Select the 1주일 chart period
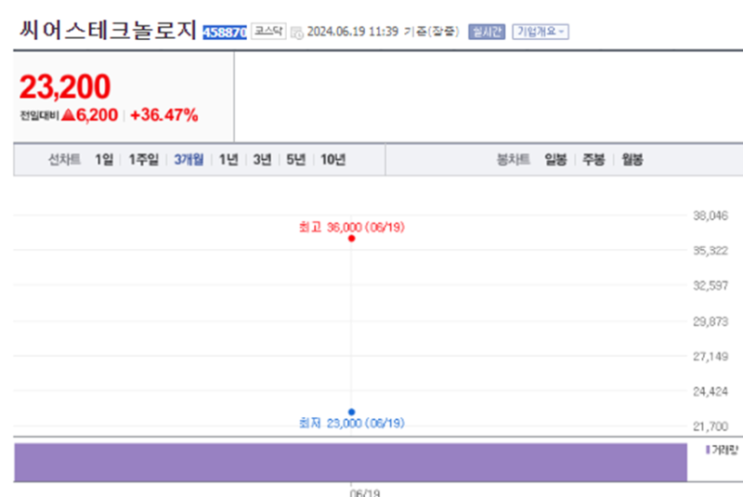Image resolution: width=743 pixels, height=497 pixels. pyautogui.click(x=144, y=160)
